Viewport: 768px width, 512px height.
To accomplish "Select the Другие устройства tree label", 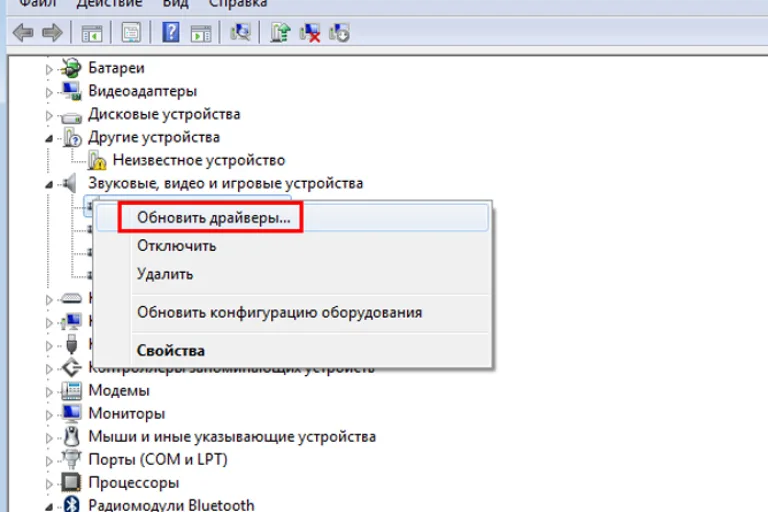I will coord(154,137).
